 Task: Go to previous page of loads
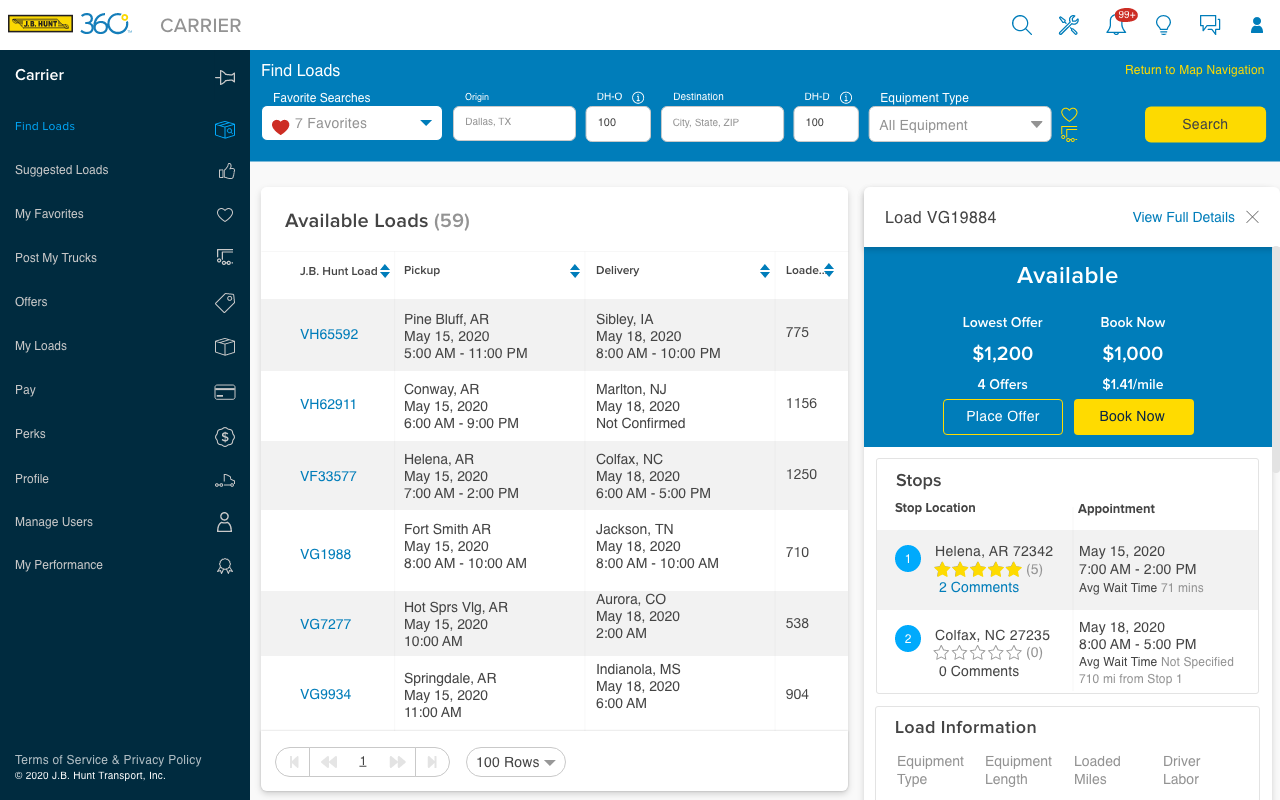328,762
